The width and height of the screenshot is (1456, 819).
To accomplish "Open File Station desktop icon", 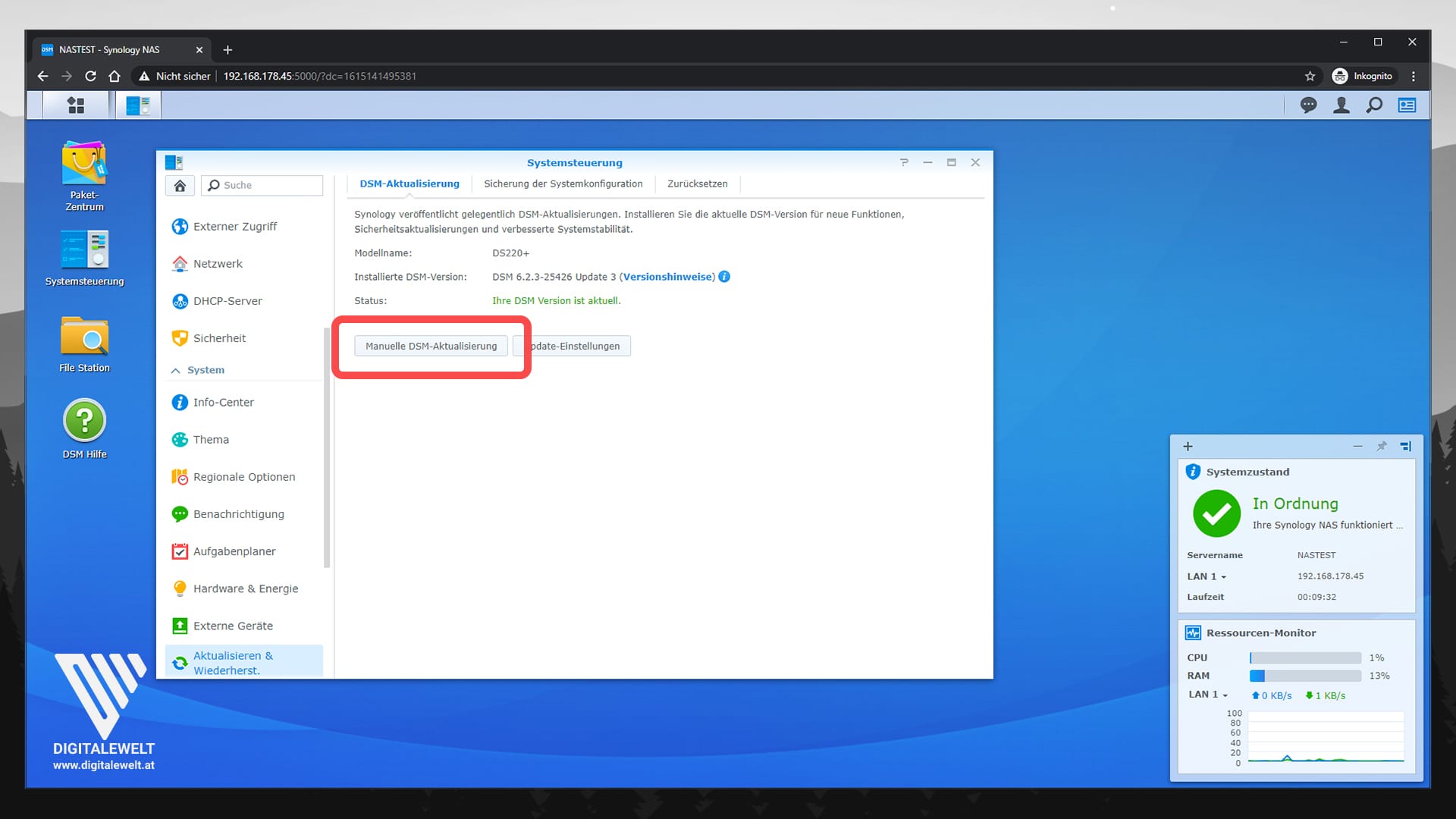I will (x=84, y=344).
